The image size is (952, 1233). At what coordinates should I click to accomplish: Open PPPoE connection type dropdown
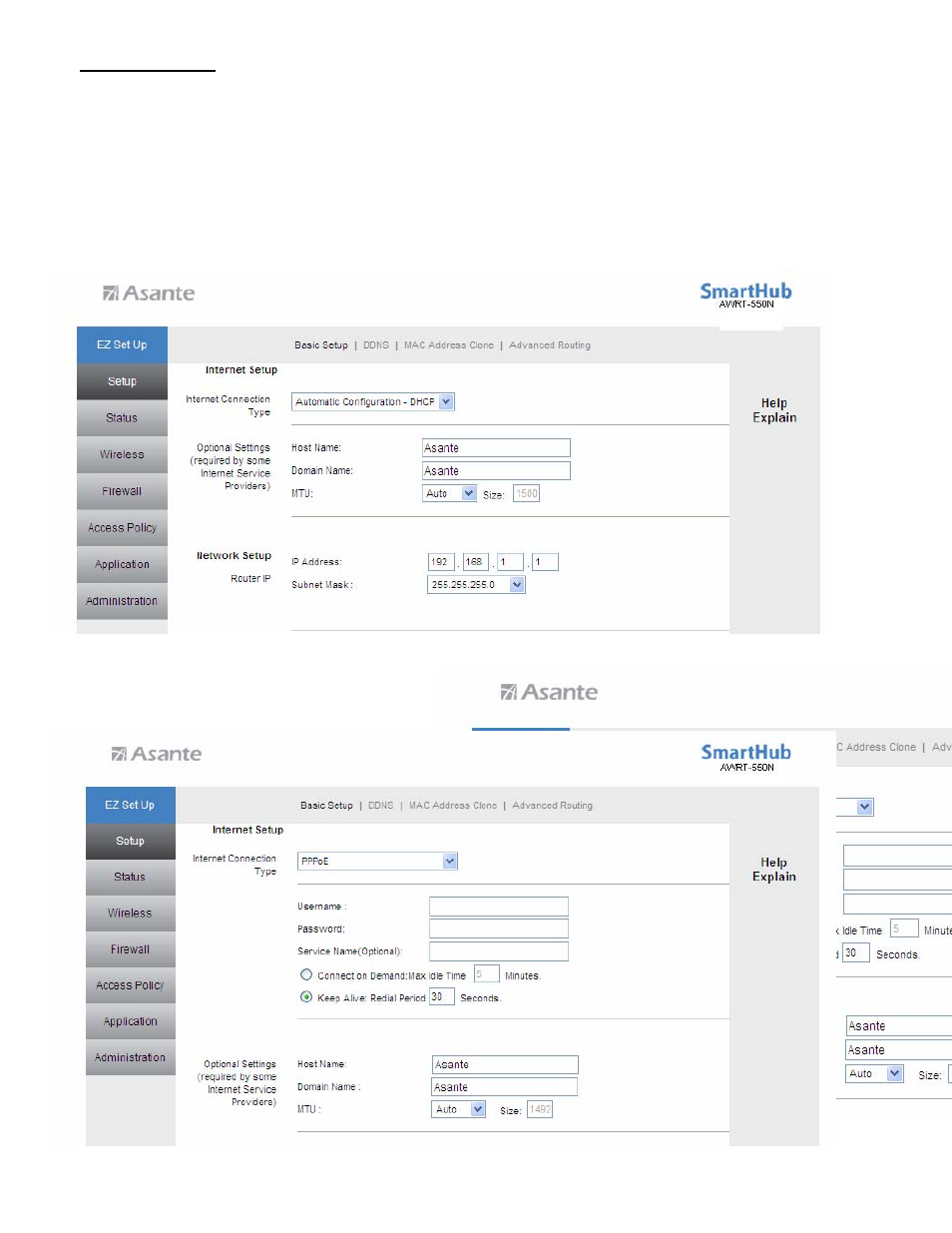pyautogui.click(x=378, y=861)
